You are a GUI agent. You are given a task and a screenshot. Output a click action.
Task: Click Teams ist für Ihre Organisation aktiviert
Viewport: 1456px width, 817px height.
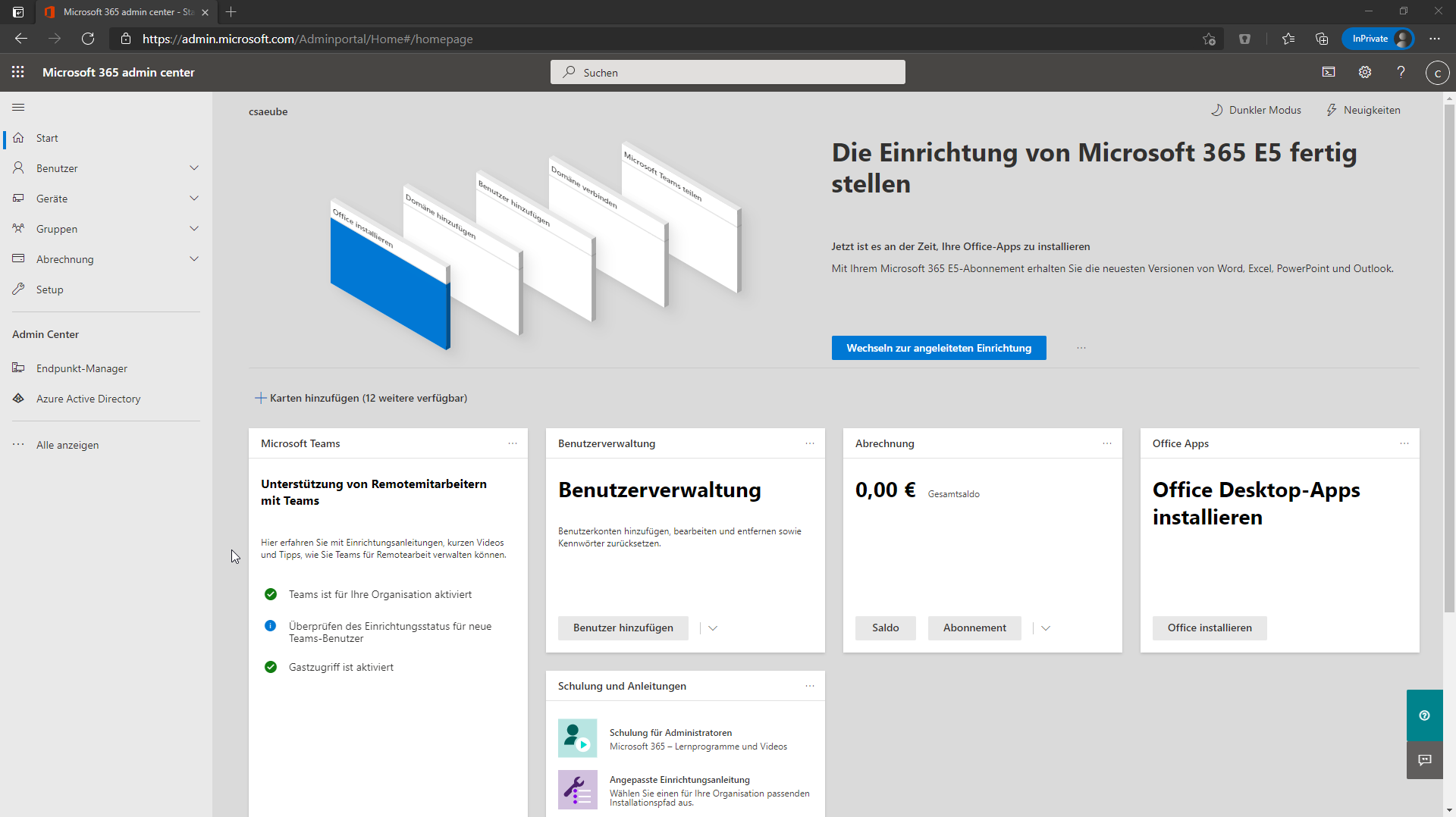[x=380, y=594]
